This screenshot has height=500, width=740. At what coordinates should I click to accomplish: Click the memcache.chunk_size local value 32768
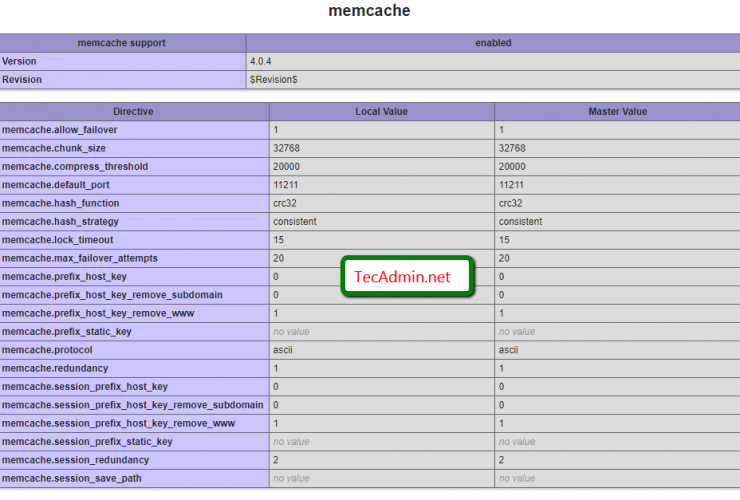coord(287,148)
